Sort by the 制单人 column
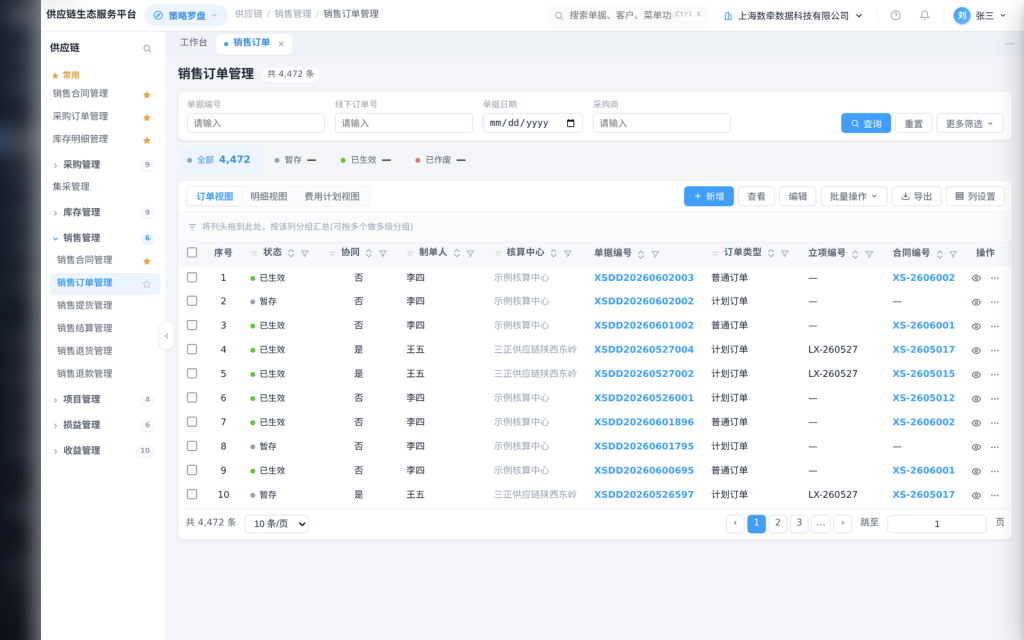 [x=457, y=253]
